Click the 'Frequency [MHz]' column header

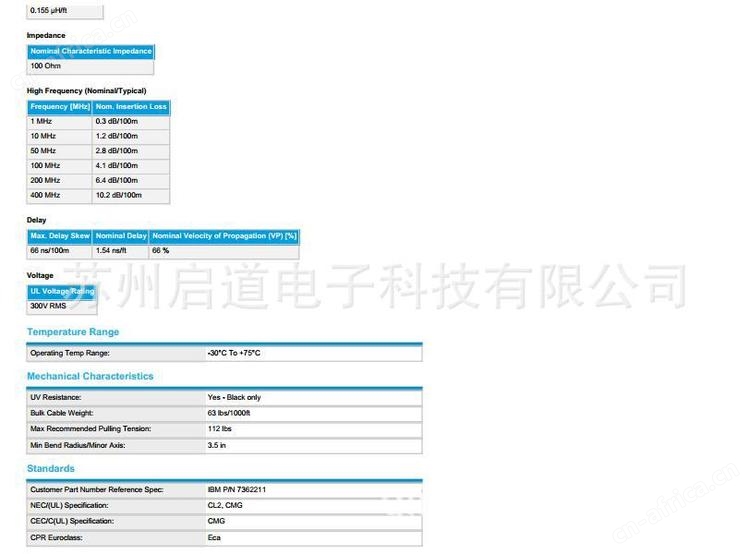click(x=60, y=107)
